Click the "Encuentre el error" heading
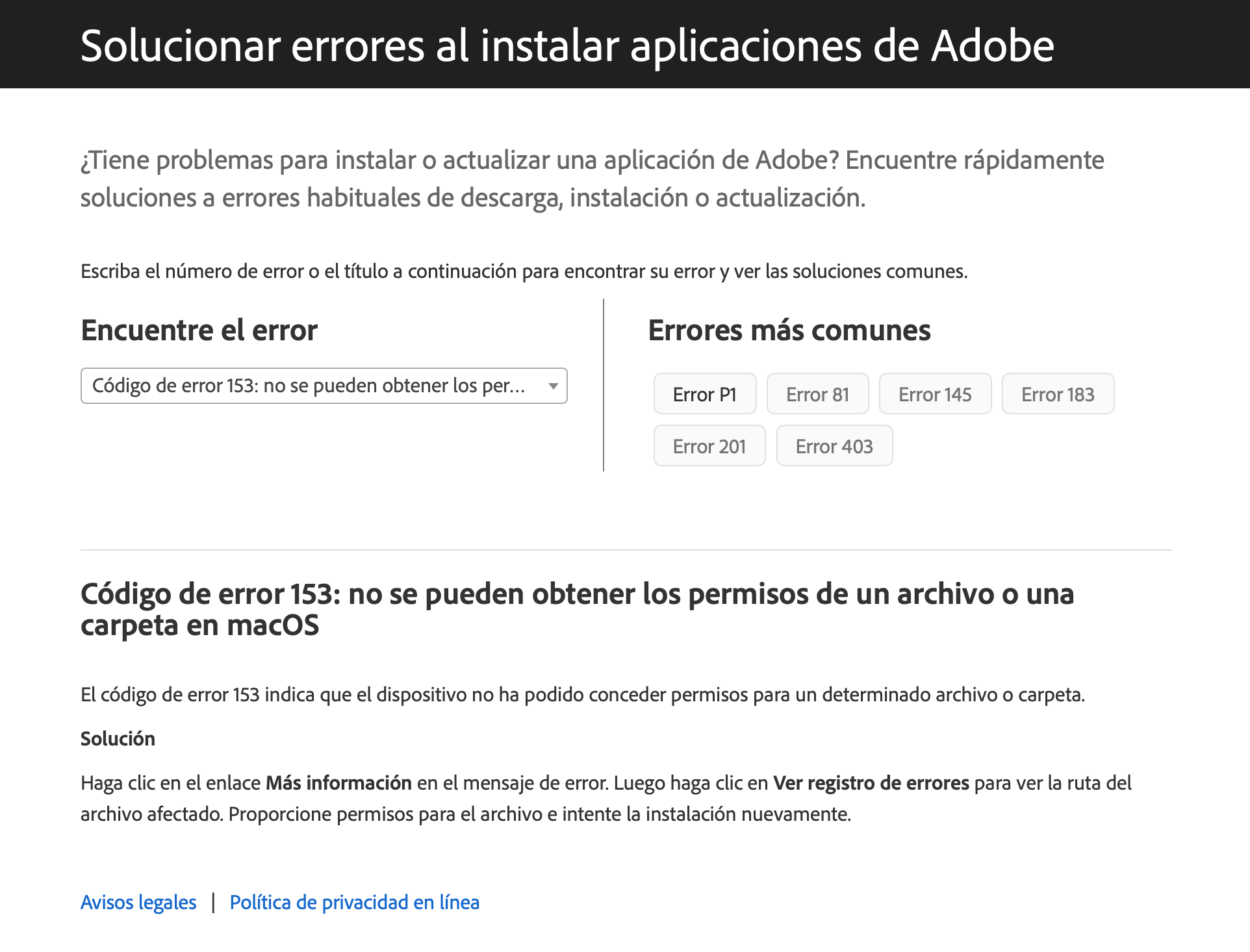Screen dimensions: 1250x952 (199, 331)
